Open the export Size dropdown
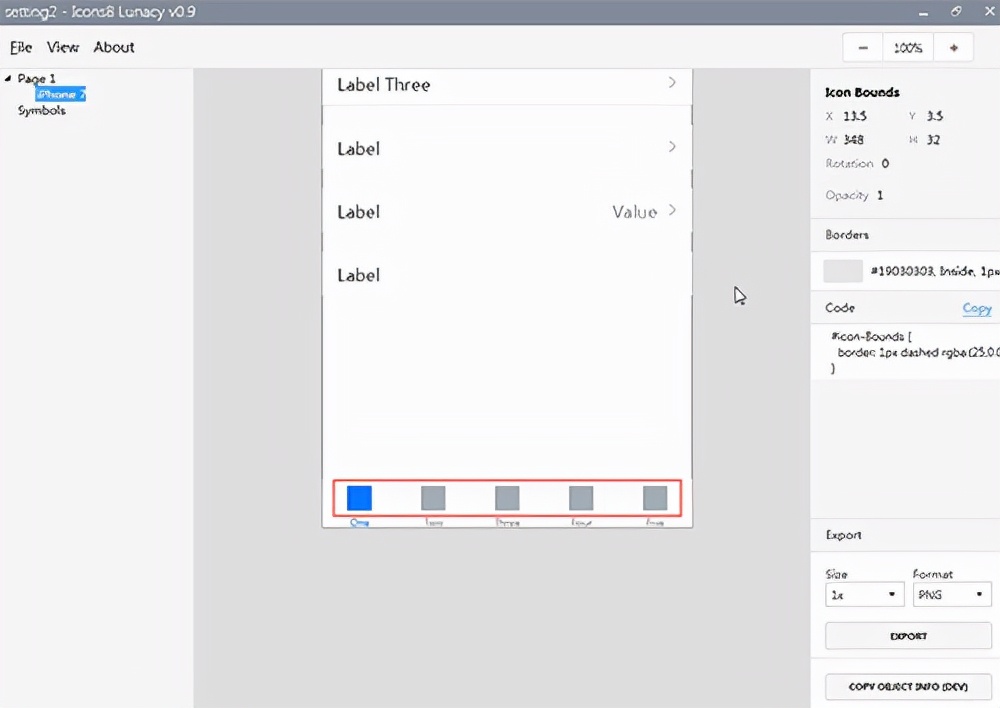 tap(864, 594)
